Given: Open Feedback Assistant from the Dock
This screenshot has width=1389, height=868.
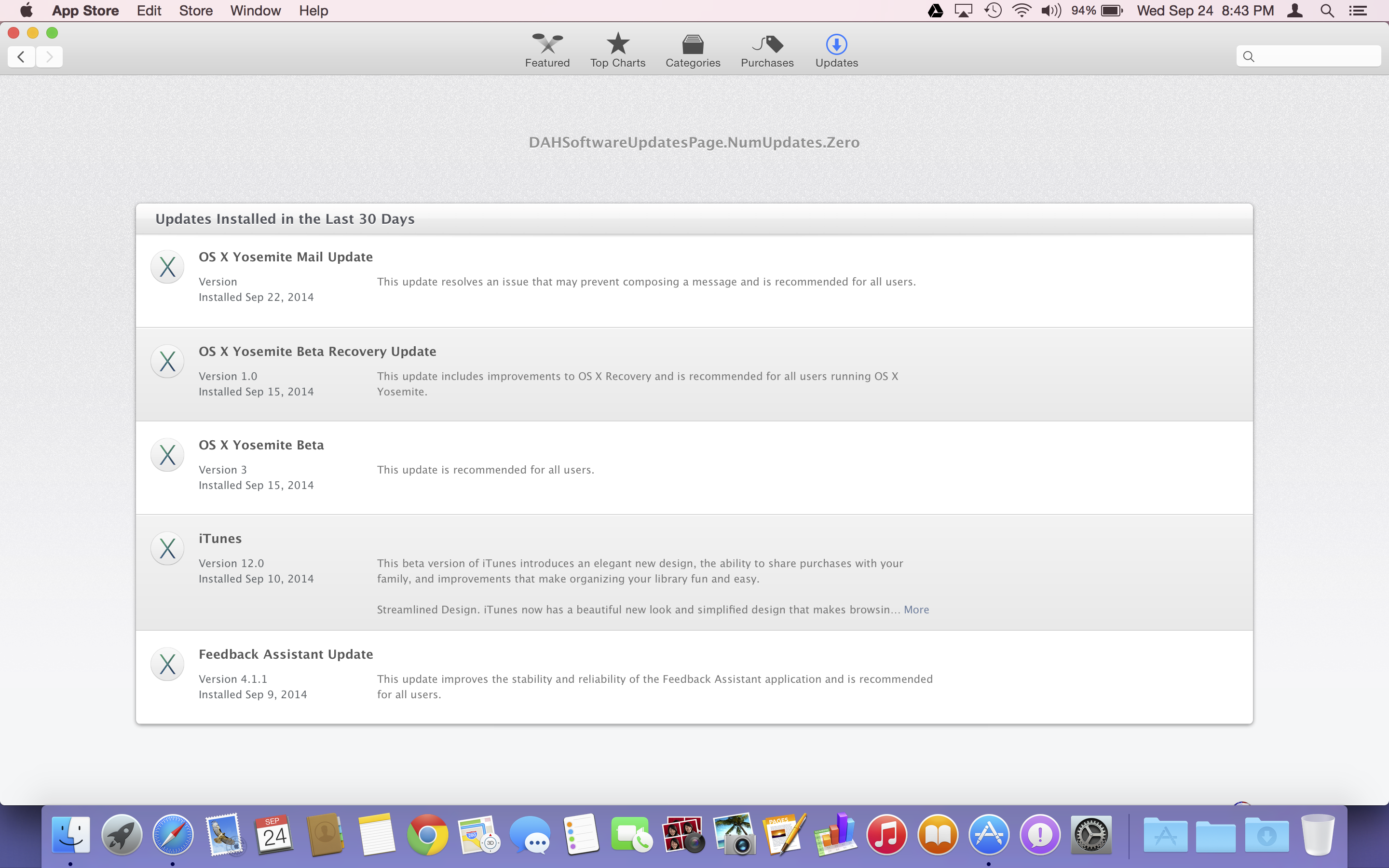Looking at the screenshot, I should click(x=1040, y=835).
